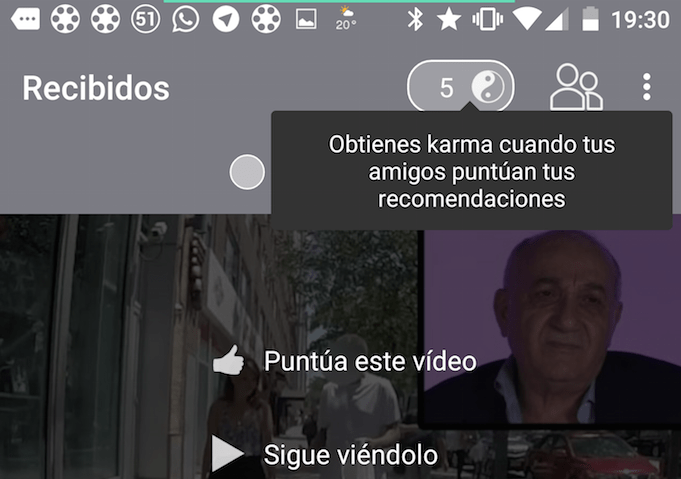Tap the image gallery notification icon

coord(306,20)
